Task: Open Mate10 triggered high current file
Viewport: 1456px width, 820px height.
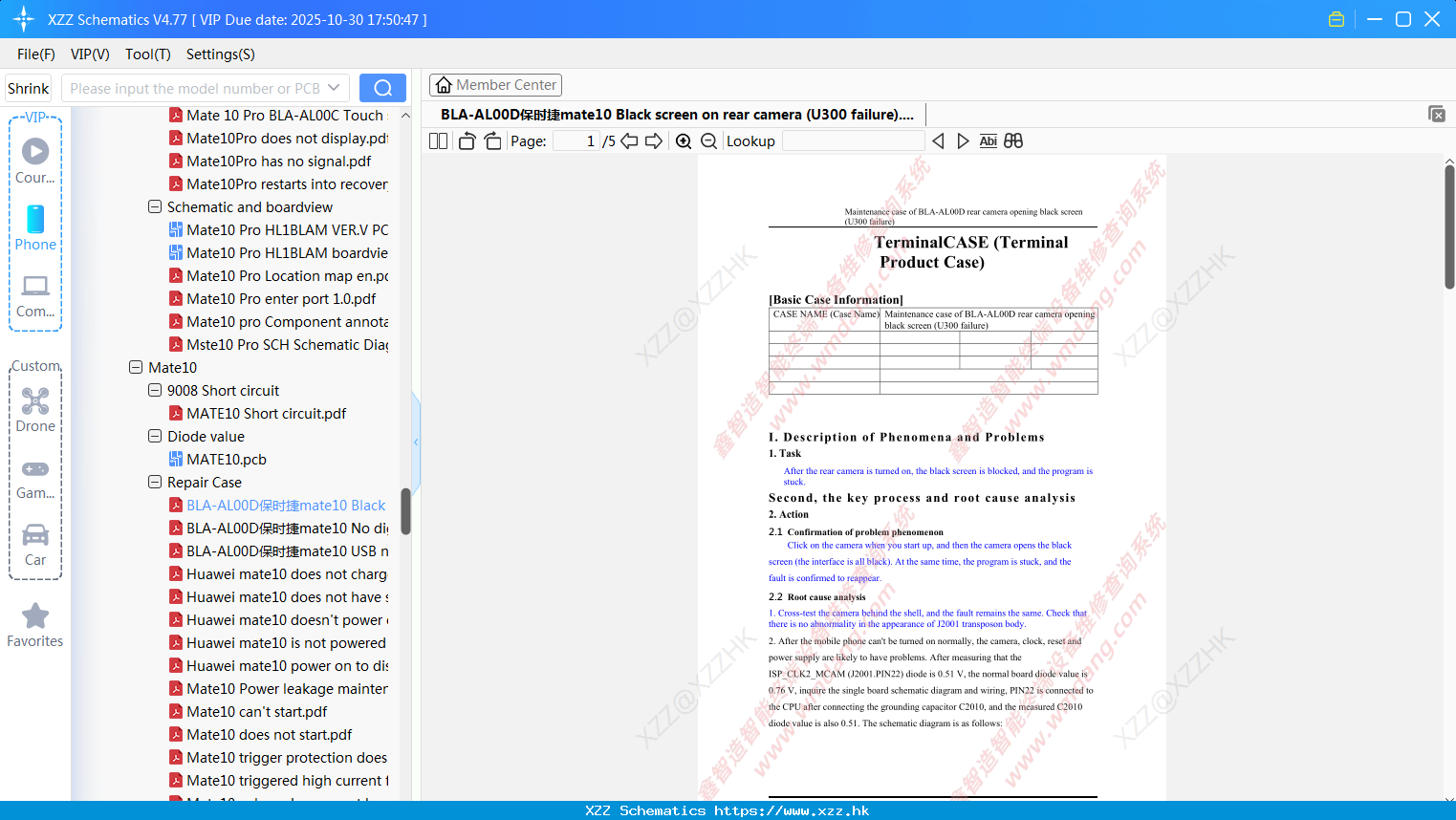Action: 287,780
